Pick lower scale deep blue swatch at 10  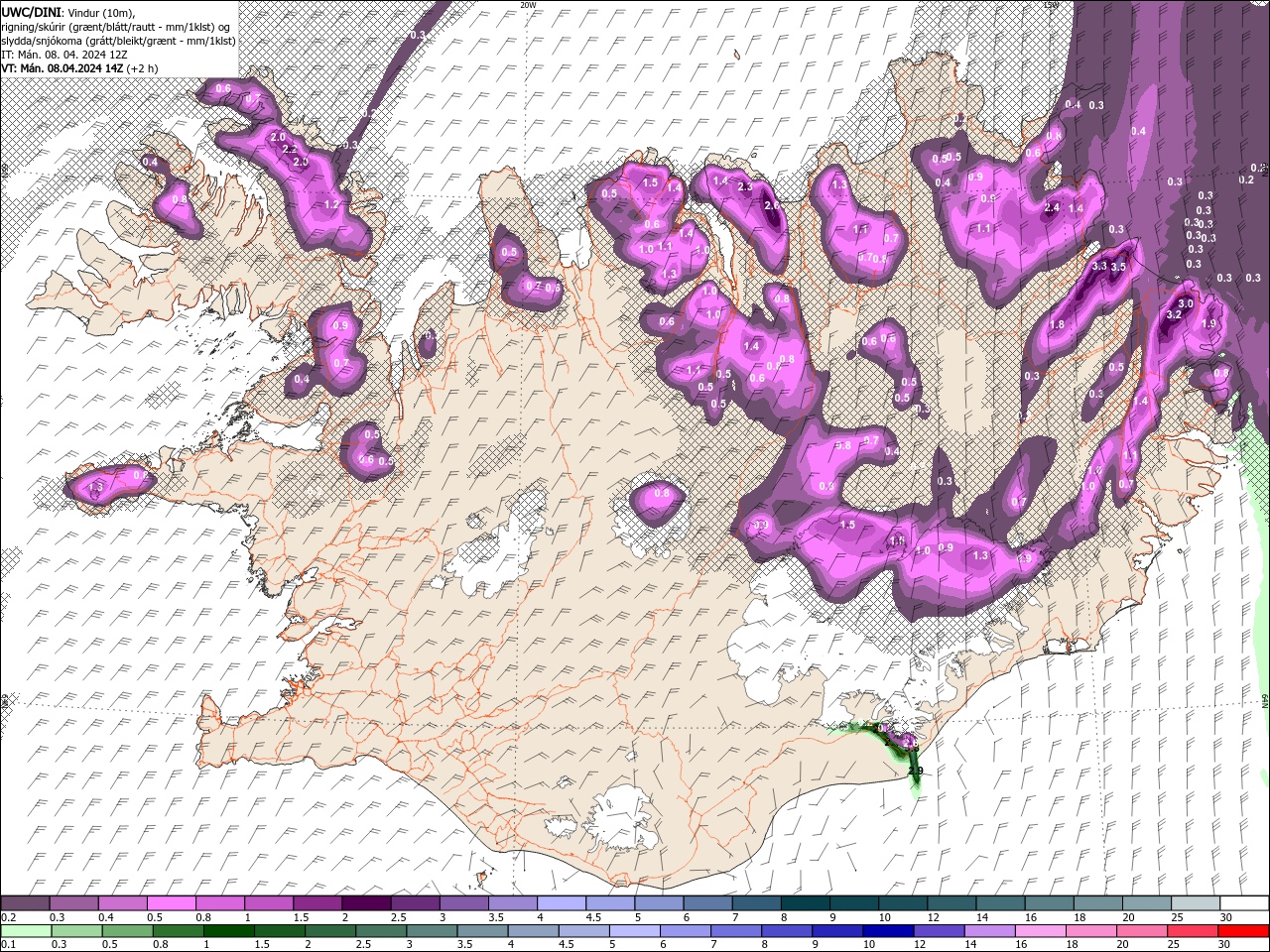pyautogui.click(x=889, y=931)
